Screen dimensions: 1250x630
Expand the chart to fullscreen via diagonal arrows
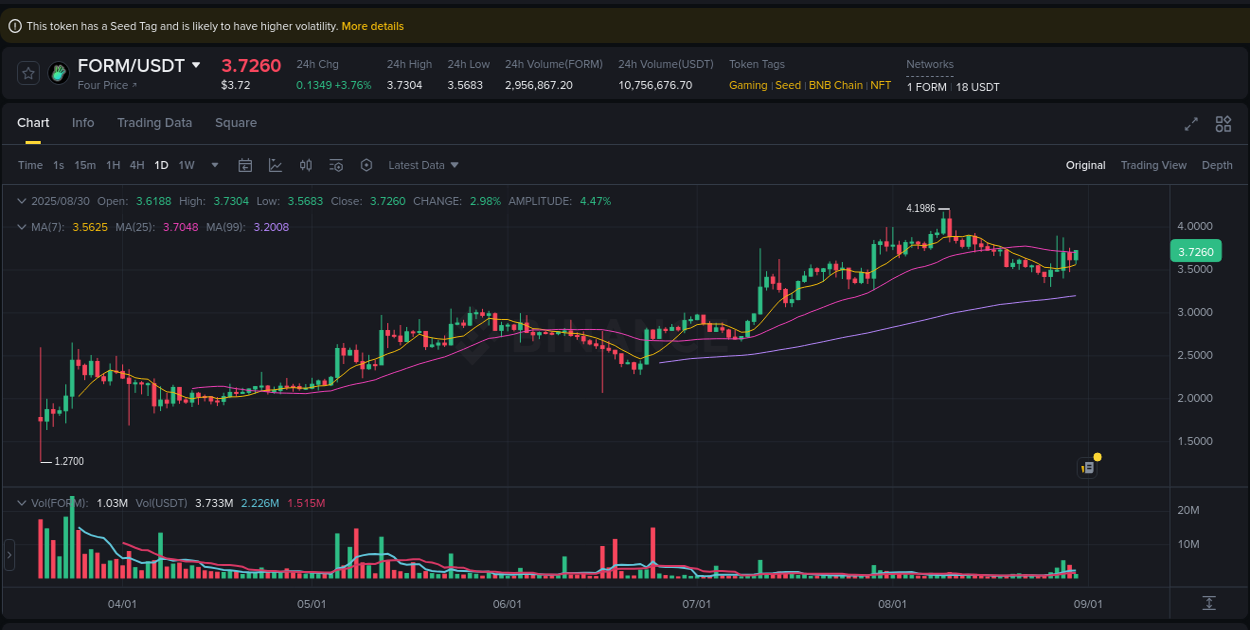click(1190, 124)
